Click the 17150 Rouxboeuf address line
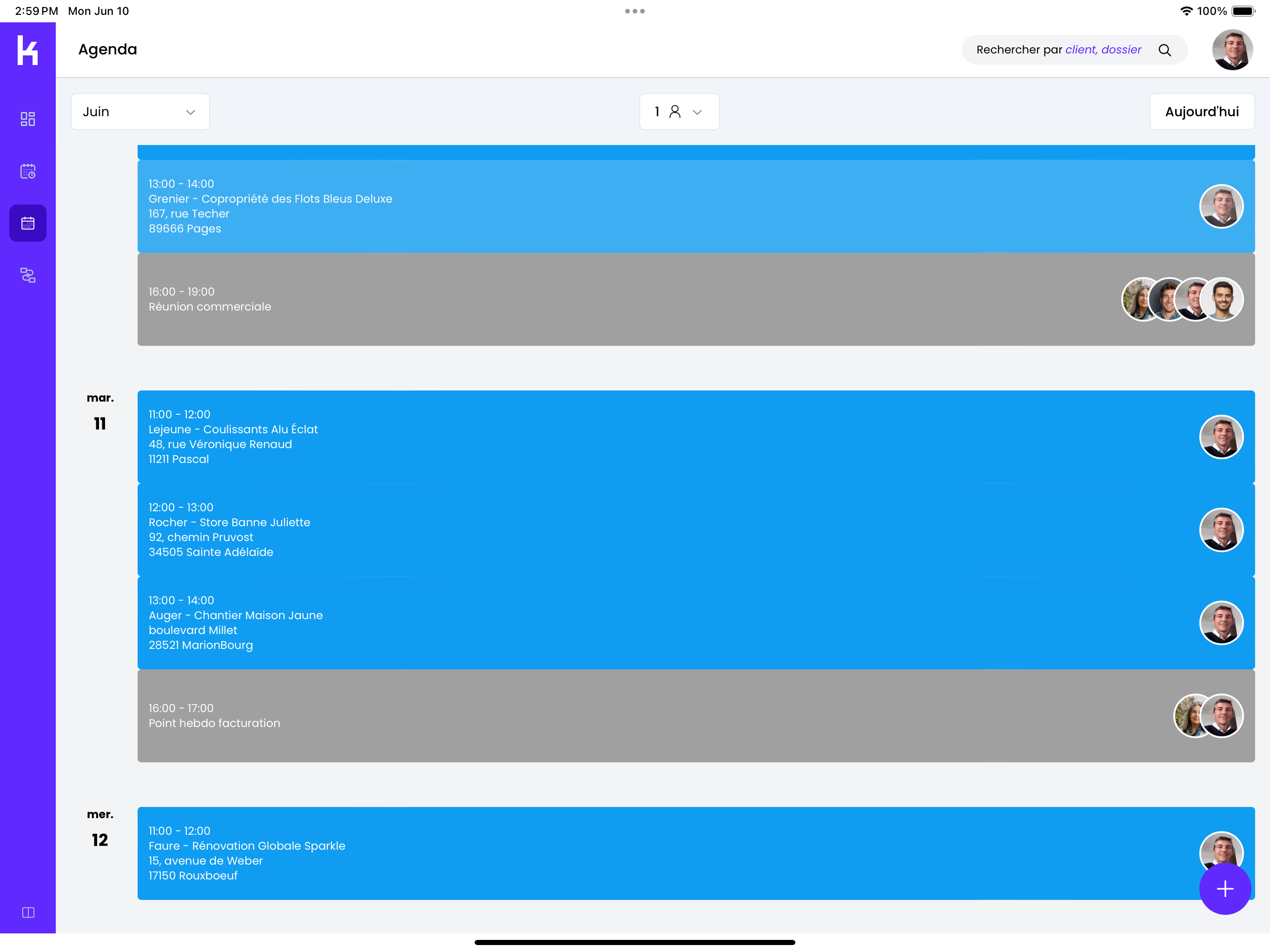The height and width of the screenshot is (952, 1270). pos(193,876)
